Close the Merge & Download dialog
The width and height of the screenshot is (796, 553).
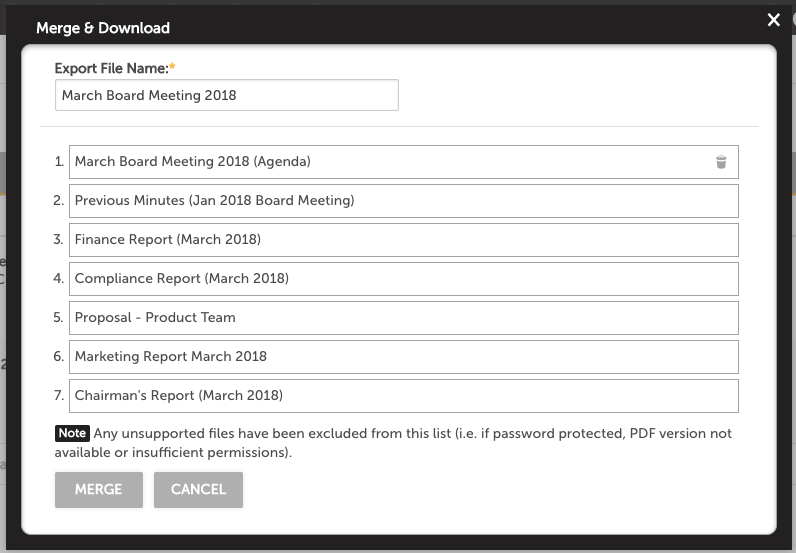point(773,20)
